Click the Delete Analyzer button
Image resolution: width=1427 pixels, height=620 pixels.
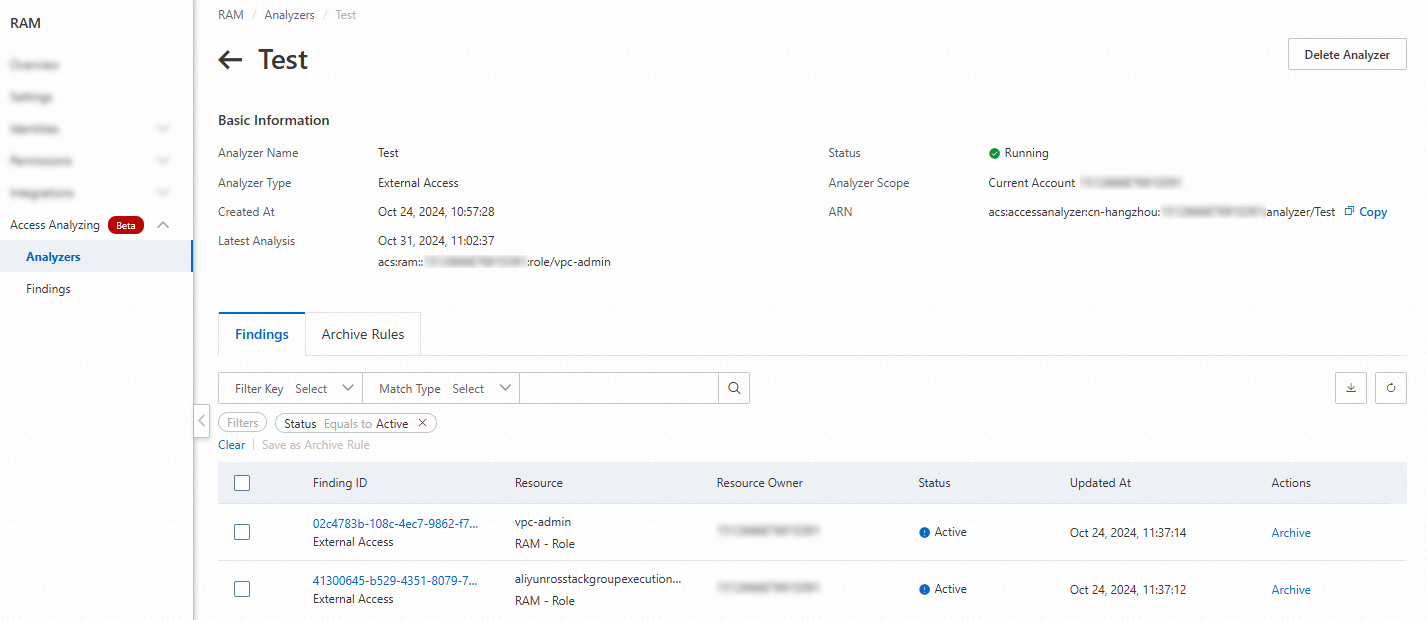[1346, 54]
